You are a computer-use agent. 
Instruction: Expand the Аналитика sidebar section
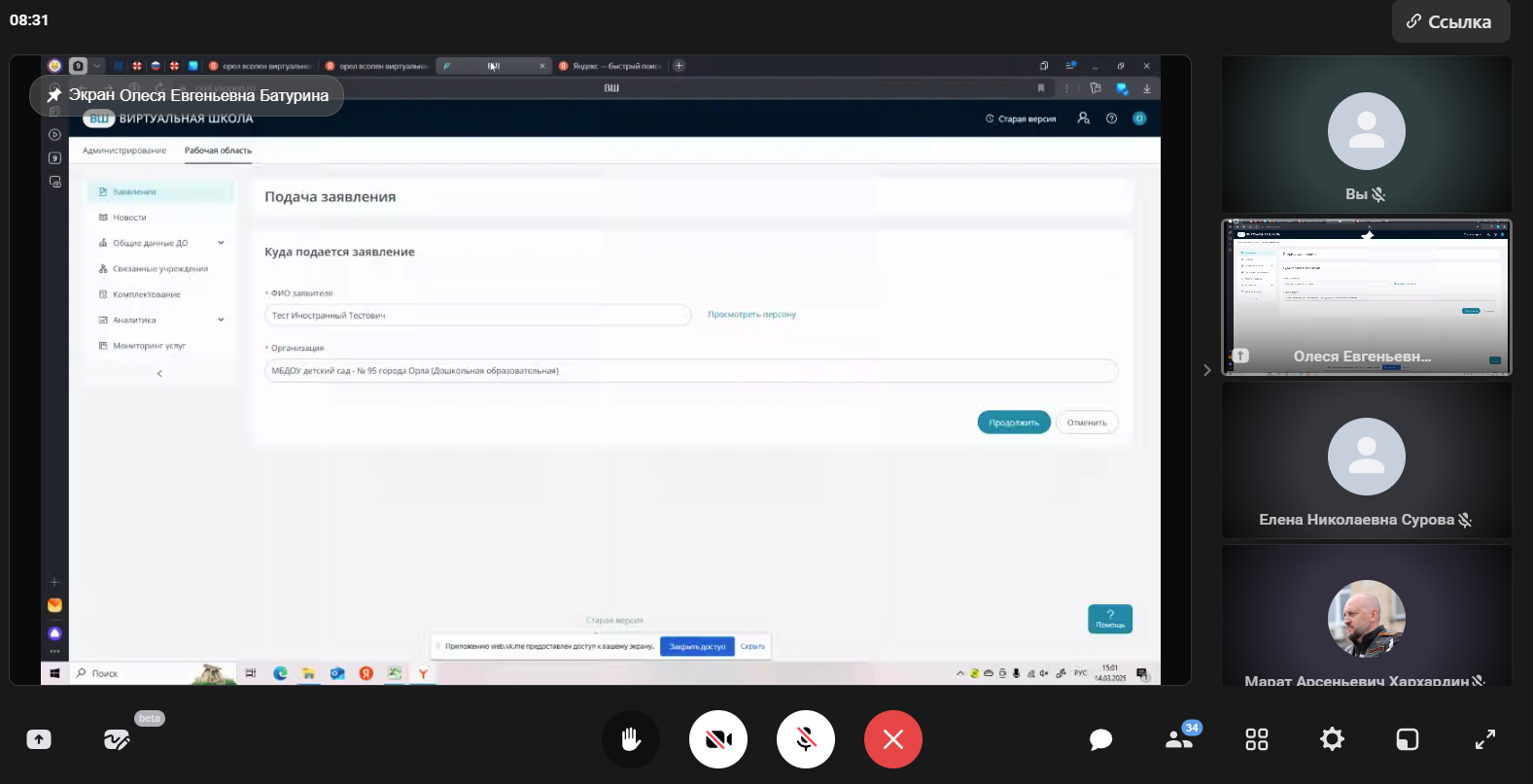[x=220, y=320]
